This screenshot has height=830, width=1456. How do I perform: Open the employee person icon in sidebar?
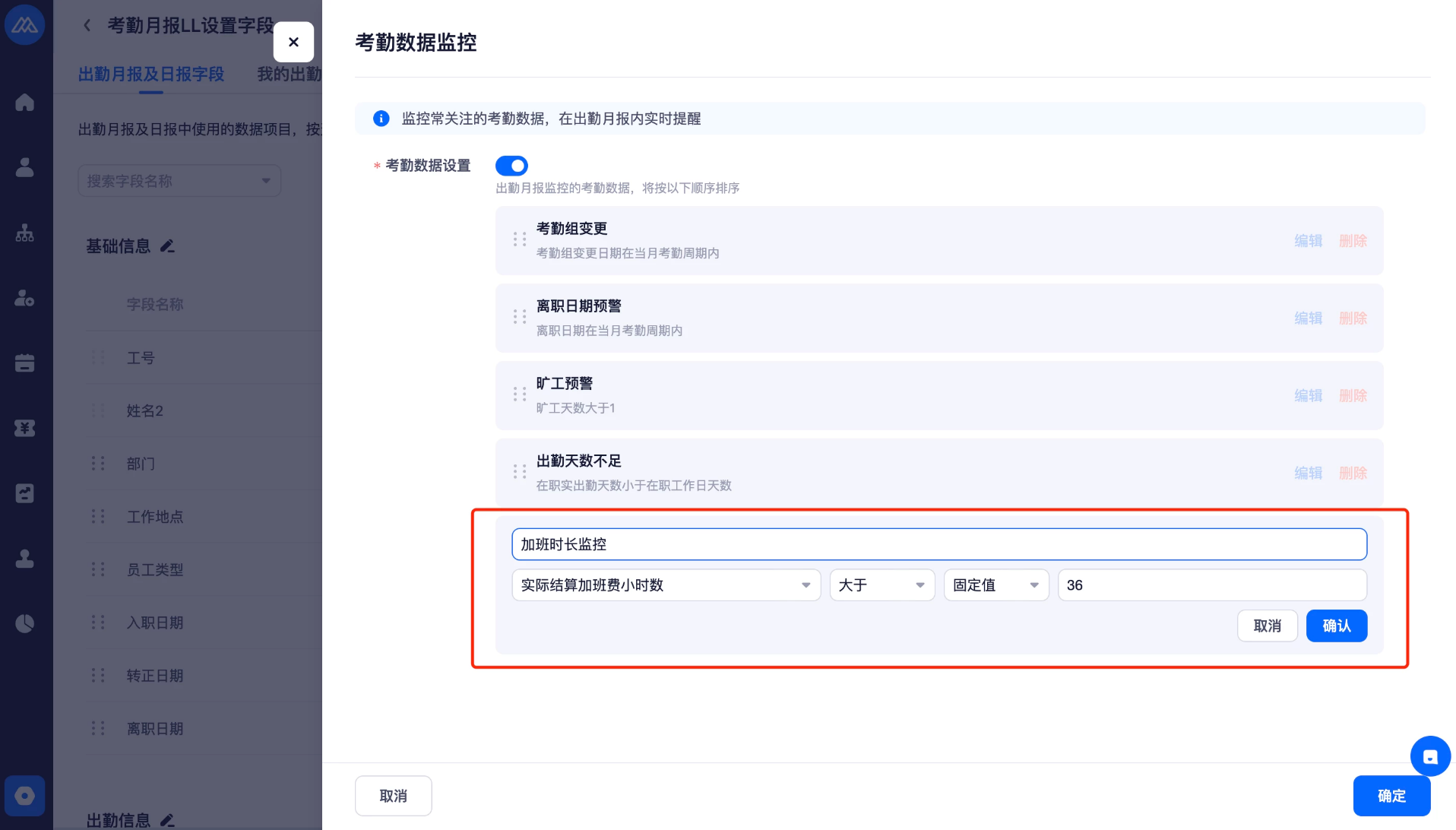pyautogui.click(x=25, y=167)
